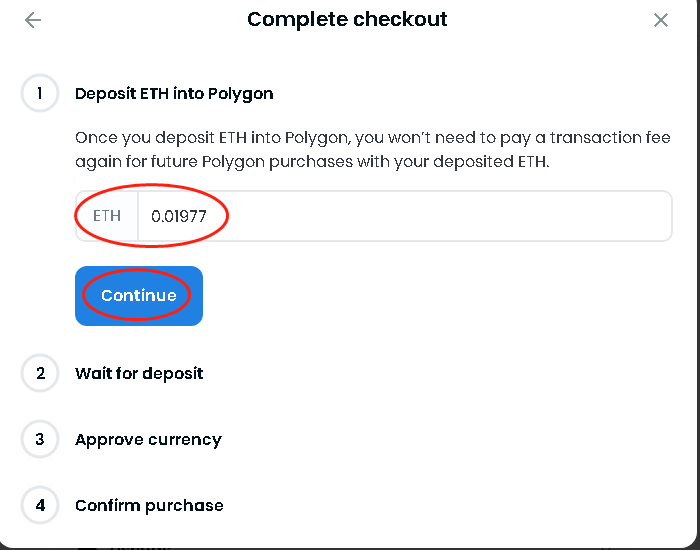Select the step 4 number circle

(40, 506)
